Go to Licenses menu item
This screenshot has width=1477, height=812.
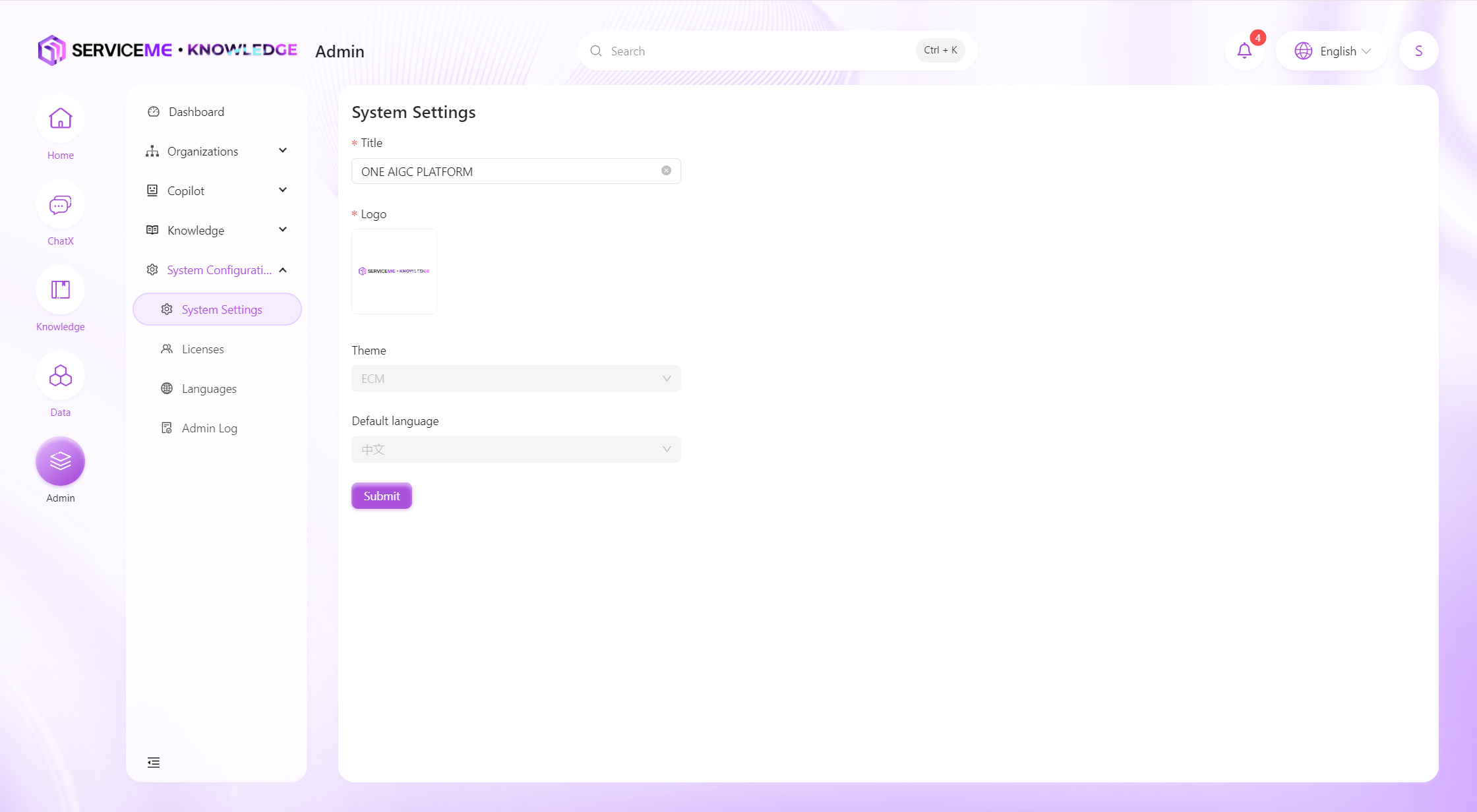click(202, 349)
